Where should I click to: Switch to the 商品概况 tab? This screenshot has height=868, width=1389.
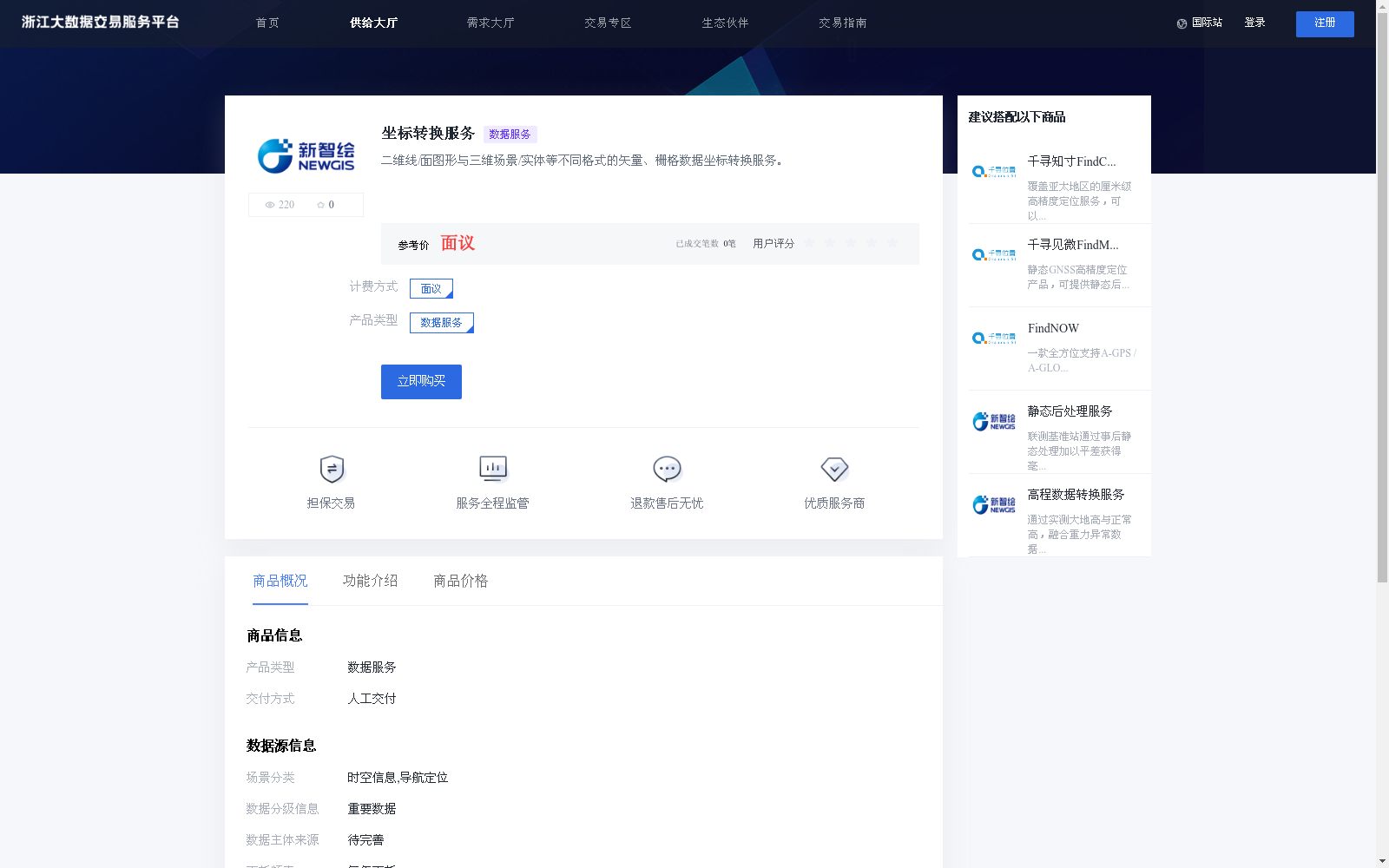(x=280, y=581)
